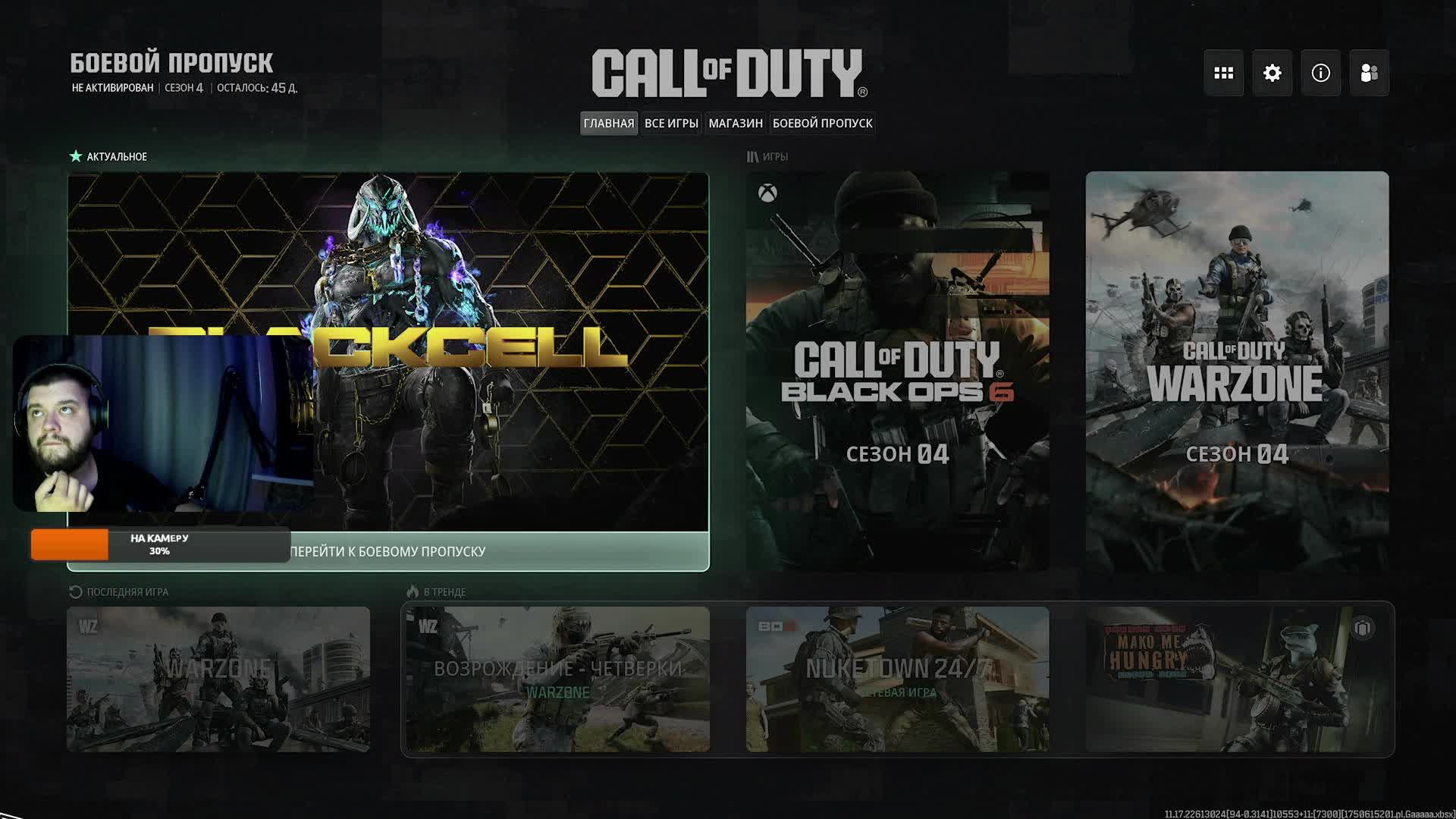Click the flame icon beside В ТРЕНДЕ
The image size is (1456, 819).
[413, 591]
